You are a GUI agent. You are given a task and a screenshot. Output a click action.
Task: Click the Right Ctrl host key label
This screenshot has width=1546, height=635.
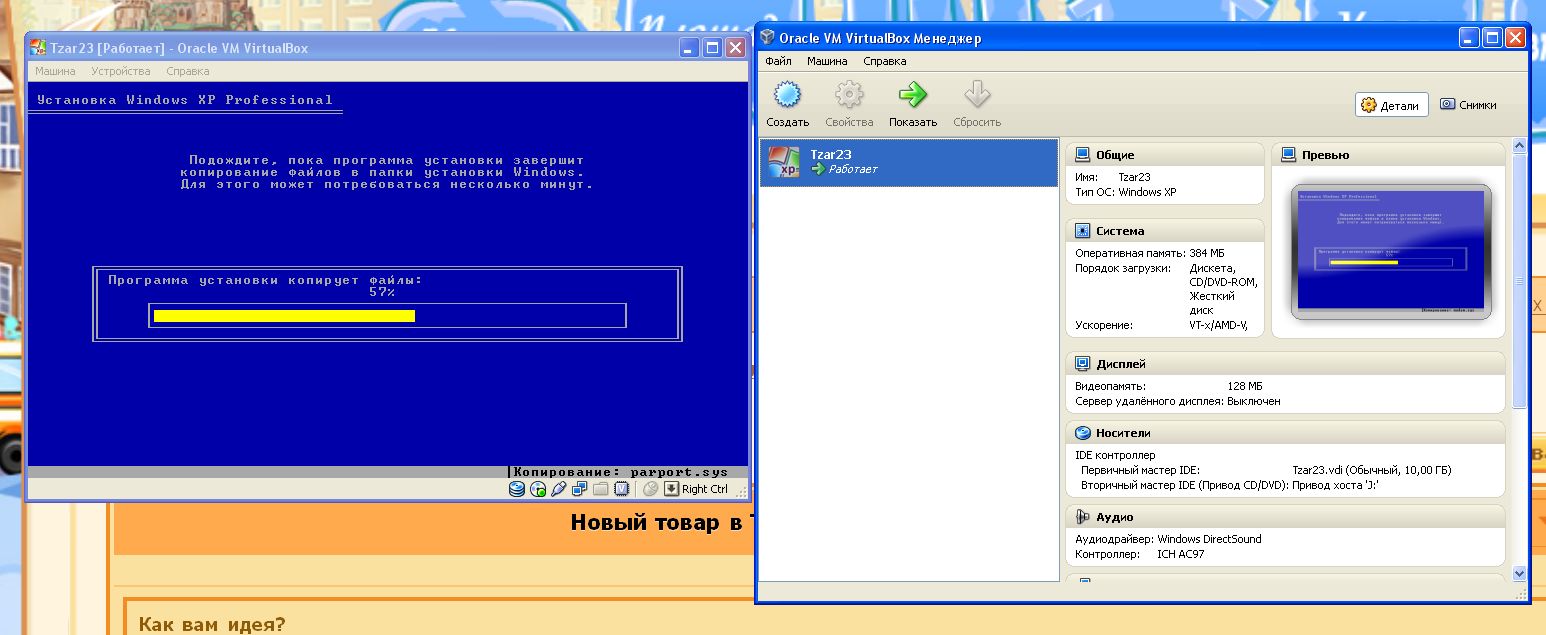(x=705, y=489)
